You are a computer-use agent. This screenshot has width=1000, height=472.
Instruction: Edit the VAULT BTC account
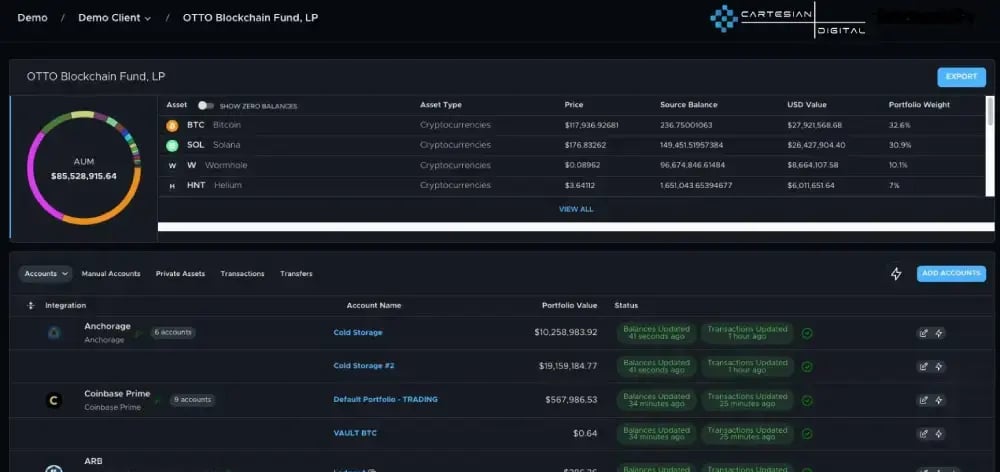pos(923,434)
